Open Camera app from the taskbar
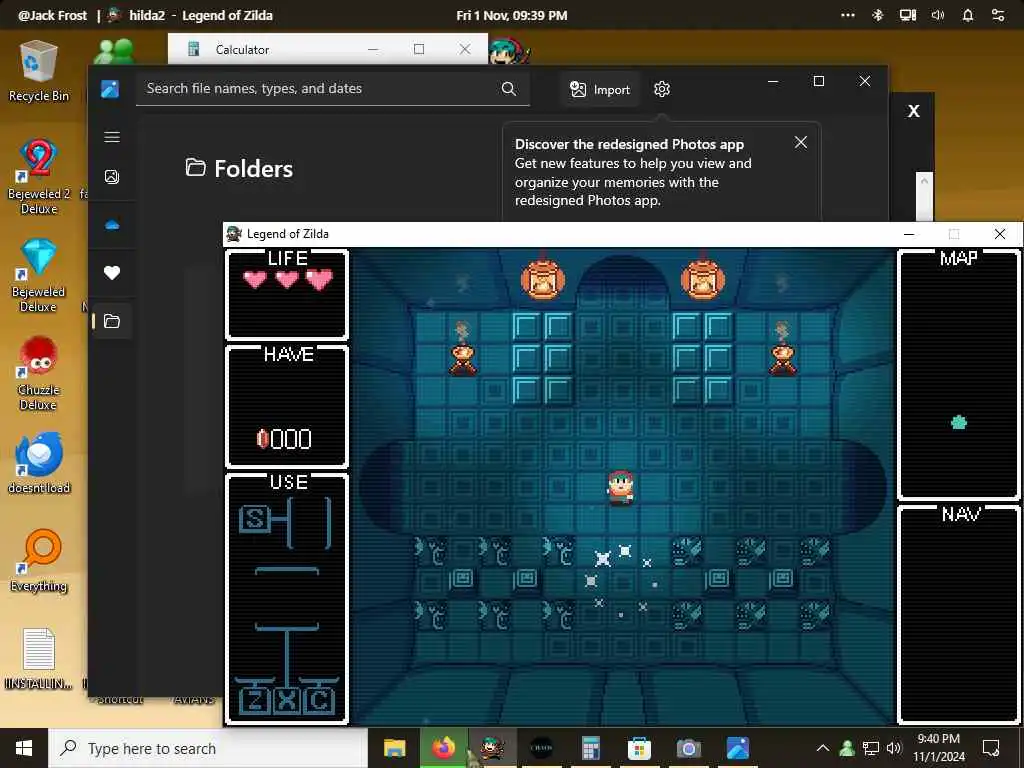1024x768 pixels. tap(688, 748)
